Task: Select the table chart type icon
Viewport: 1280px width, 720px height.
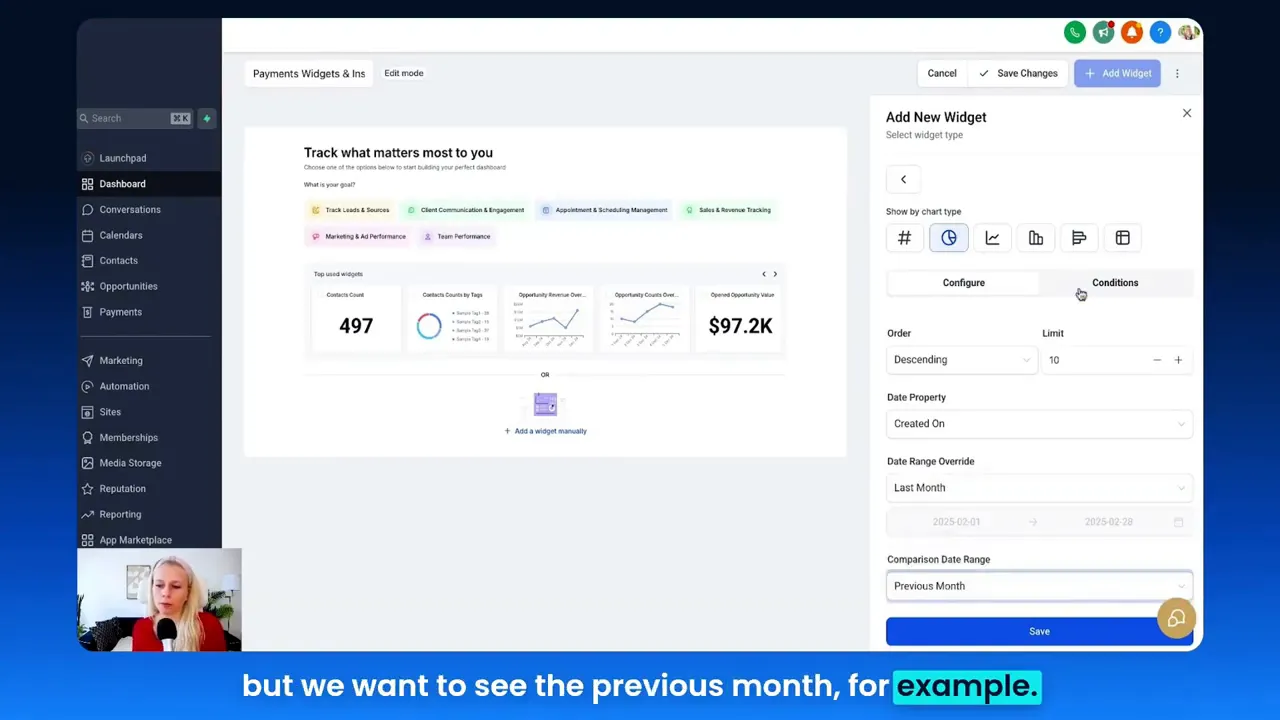Action: click(1123, 238)
